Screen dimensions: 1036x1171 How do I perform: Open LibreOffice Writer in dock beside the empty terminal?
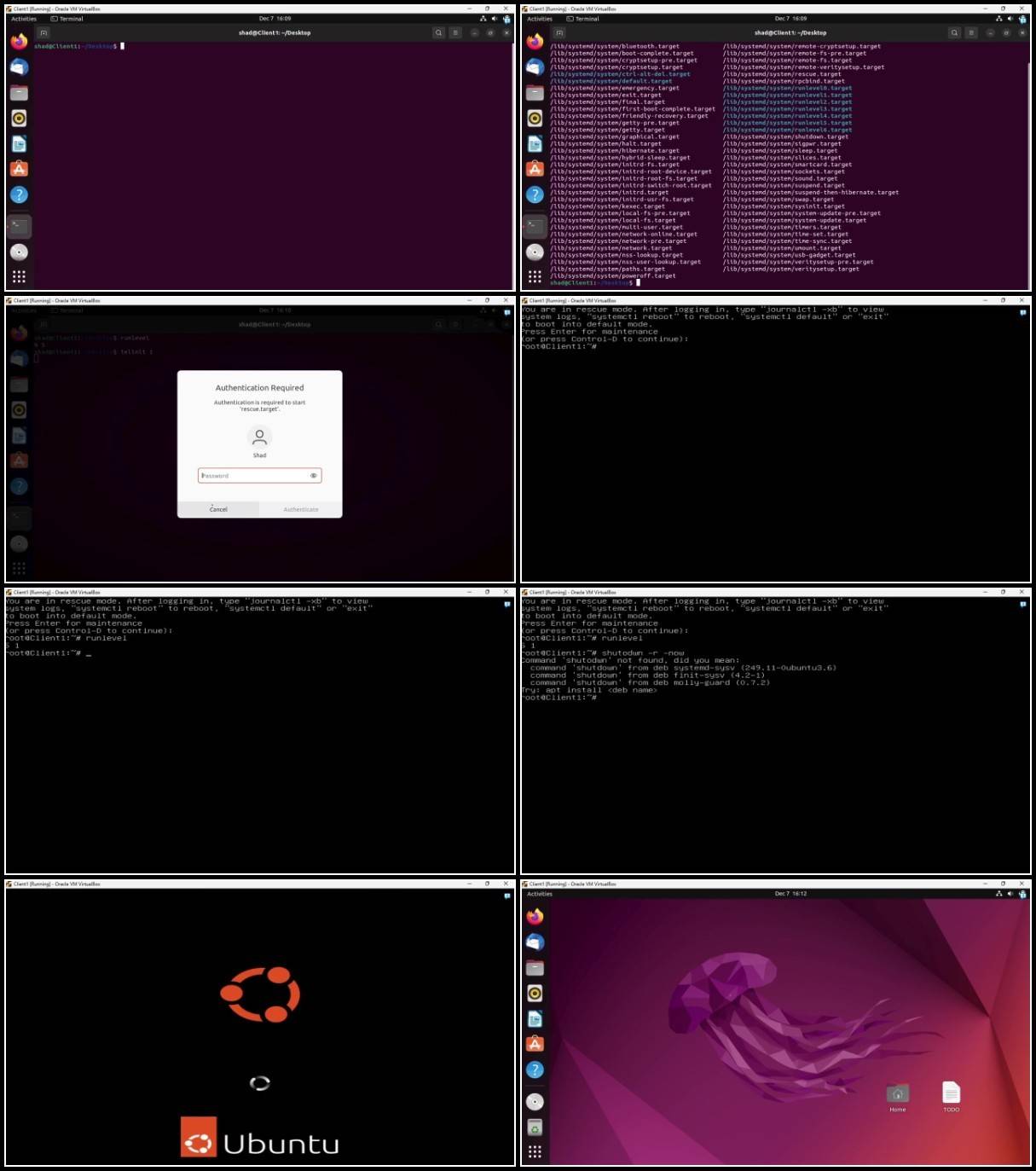point(19,144)
